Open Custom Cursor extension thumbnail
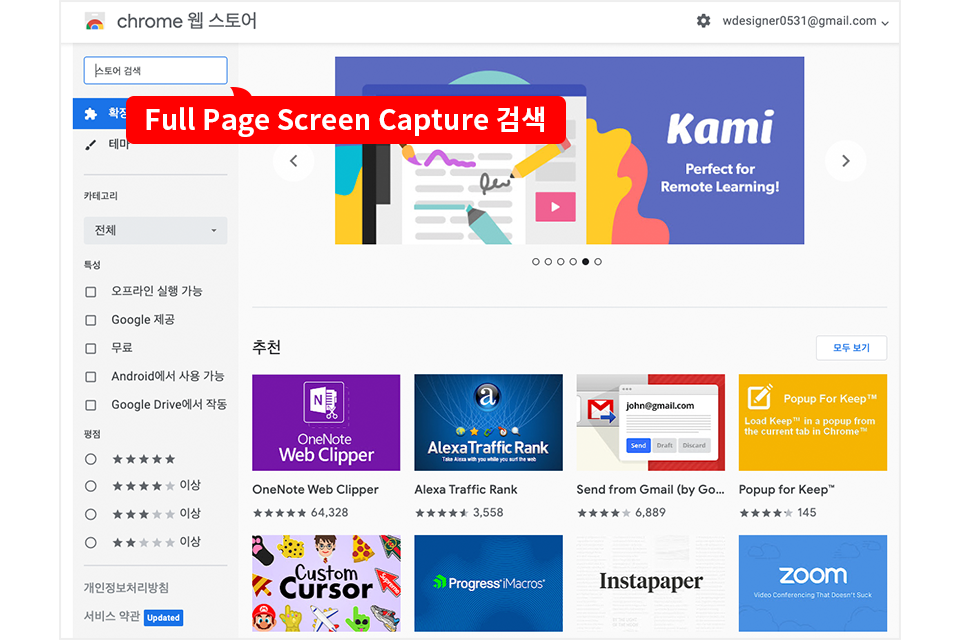 coord(326,583)
